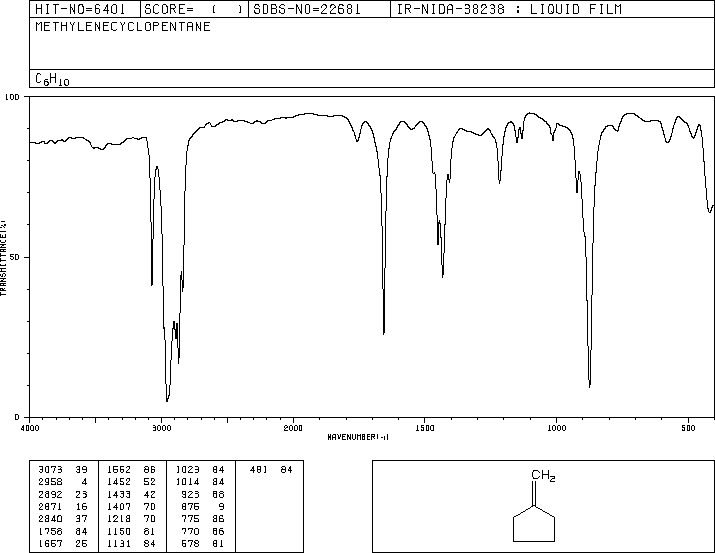The height and width of the screenshot is (553, 715).
Task: Select the SCORE= field in header
Action: (194, 9)
